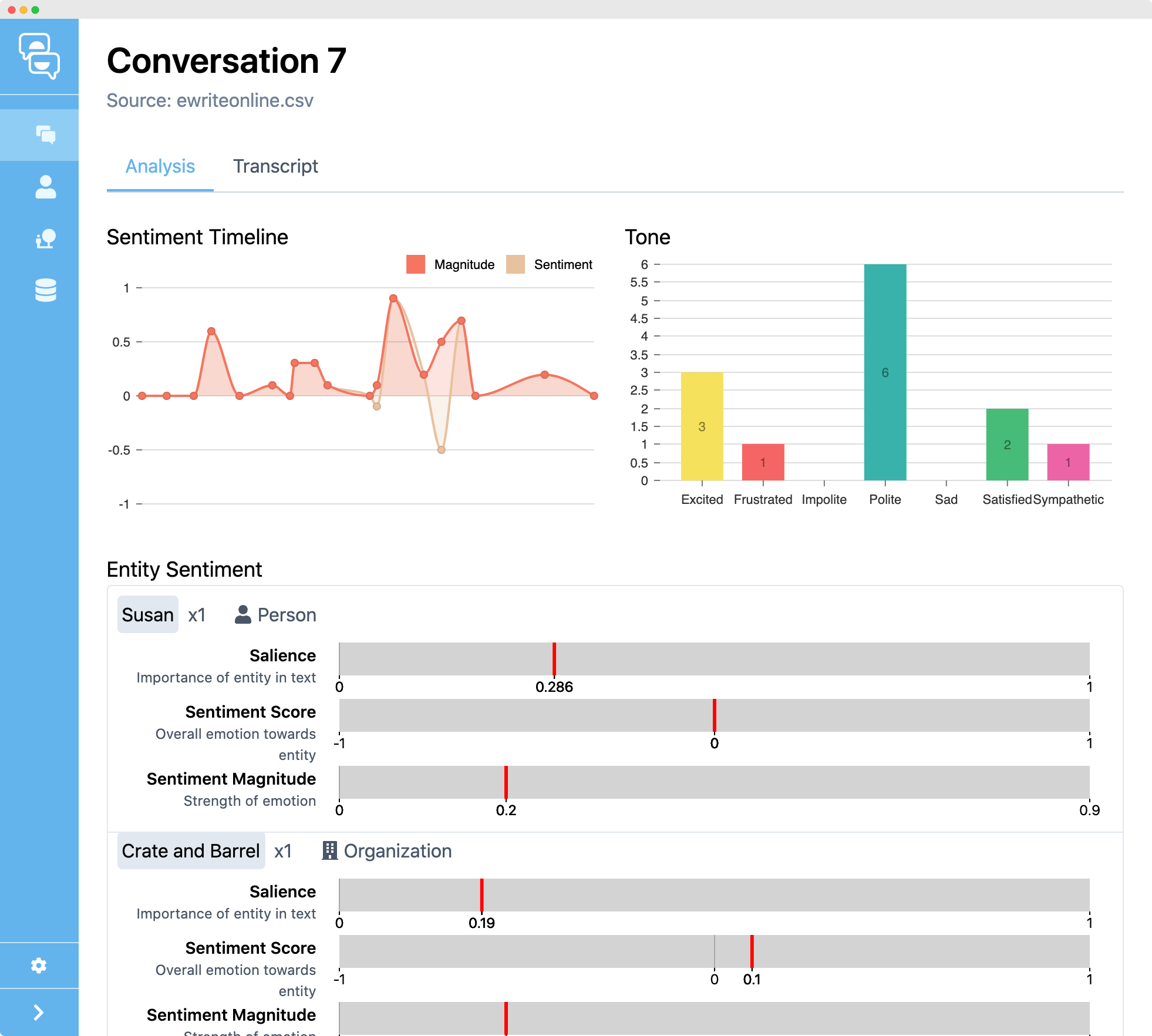The image size is (1152, 1036).
Task: Click the Person icon next to Susan
Action: (242, 614)
